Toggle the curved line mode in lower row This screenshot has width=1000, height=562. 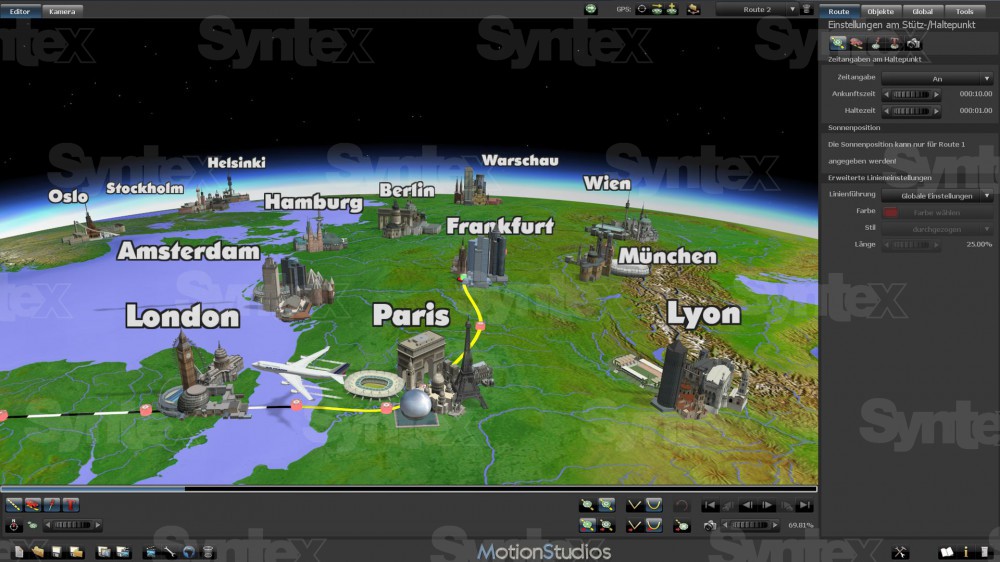pyautogui.click(x=654, y=525)
